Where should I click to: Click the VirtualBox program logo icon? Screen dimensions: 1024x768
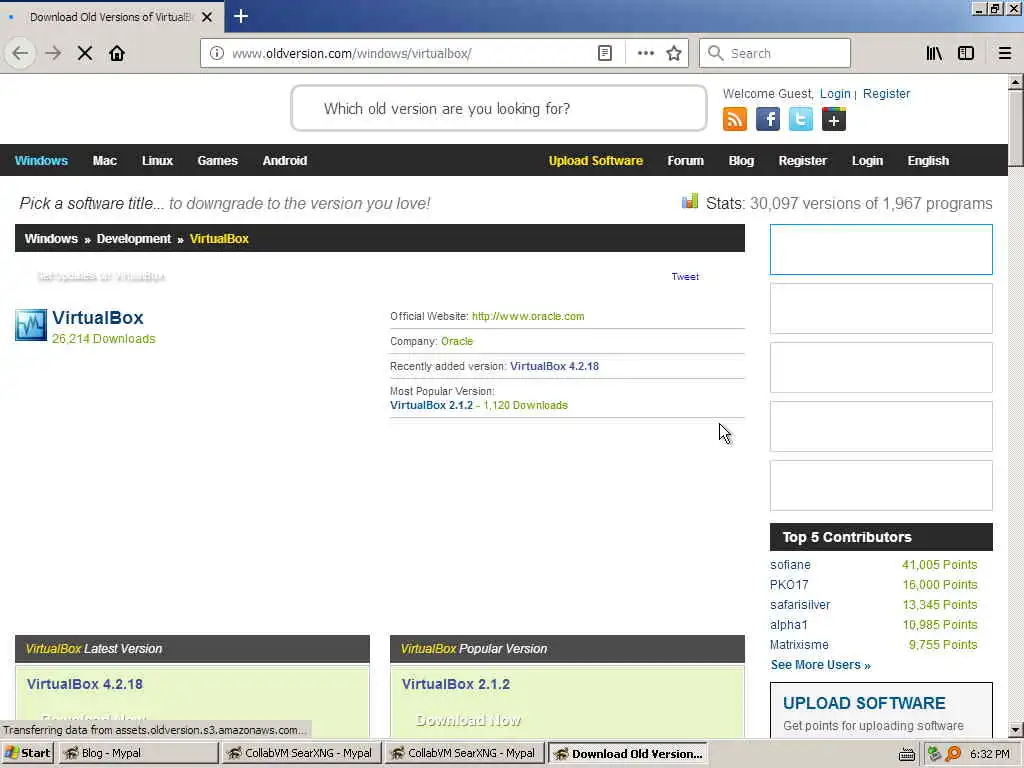tap(31, 325)
